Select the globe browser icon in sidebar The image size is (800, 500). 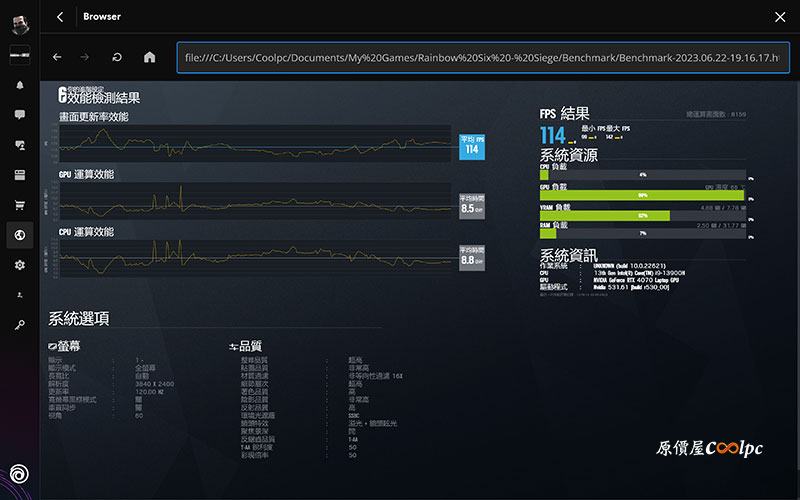(x=19, y=235)
